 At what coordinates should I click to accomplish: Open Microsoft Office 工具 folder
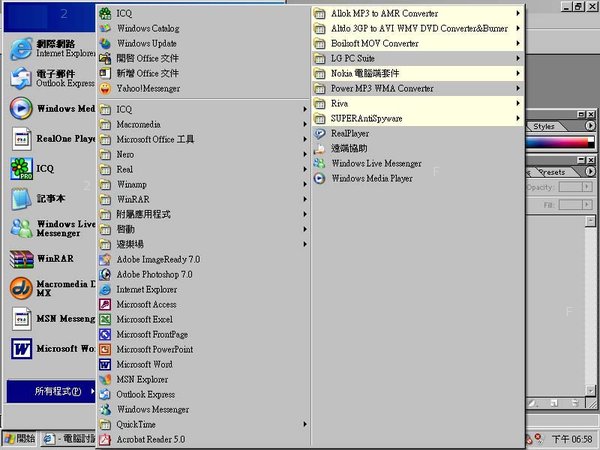[x=203, y=139]
